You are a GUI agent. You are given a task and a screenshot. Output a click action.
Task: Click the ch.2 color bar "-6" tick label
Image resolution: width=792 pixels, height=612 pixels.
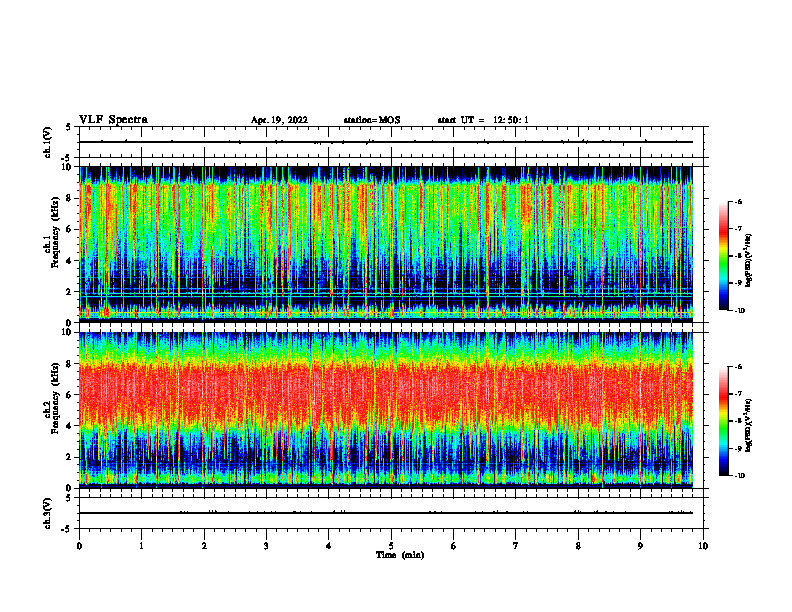(738, 367)
